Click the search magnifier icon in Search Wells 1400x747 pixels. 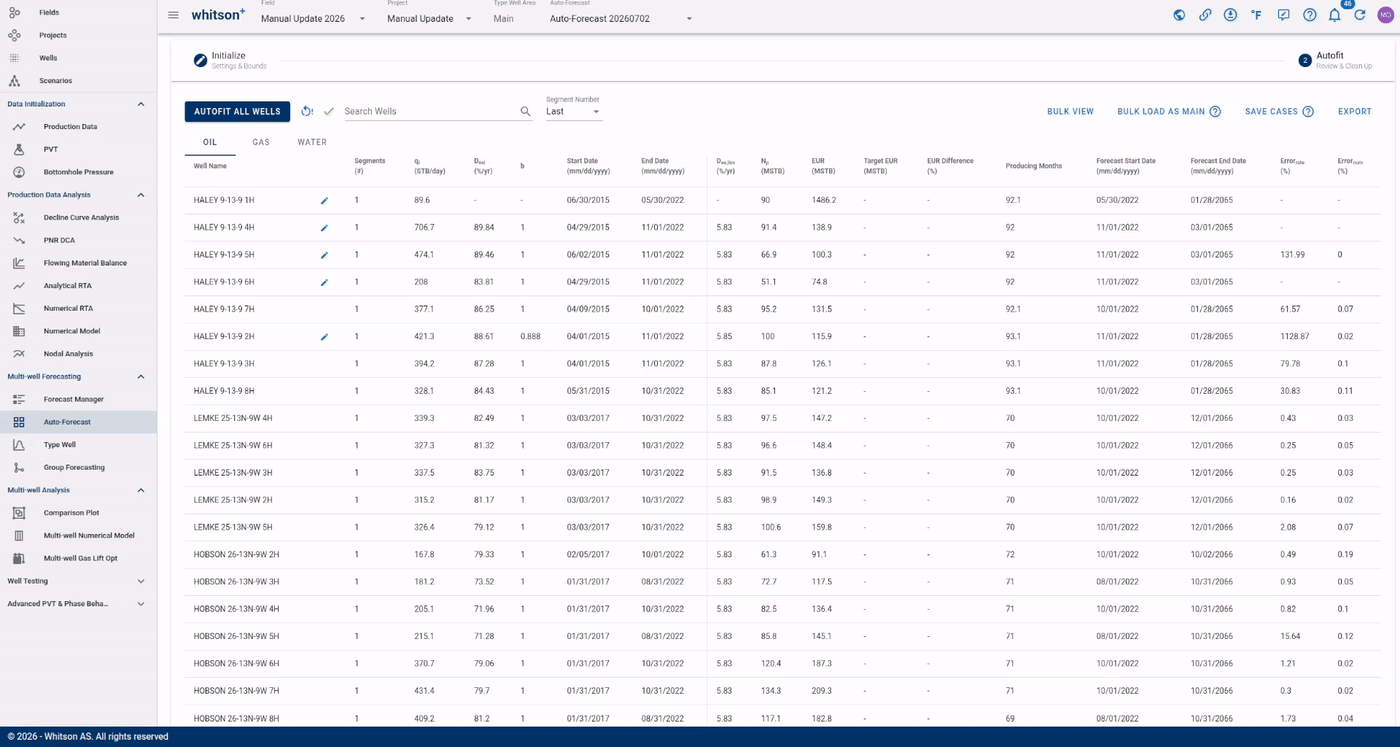click(526, 112)
